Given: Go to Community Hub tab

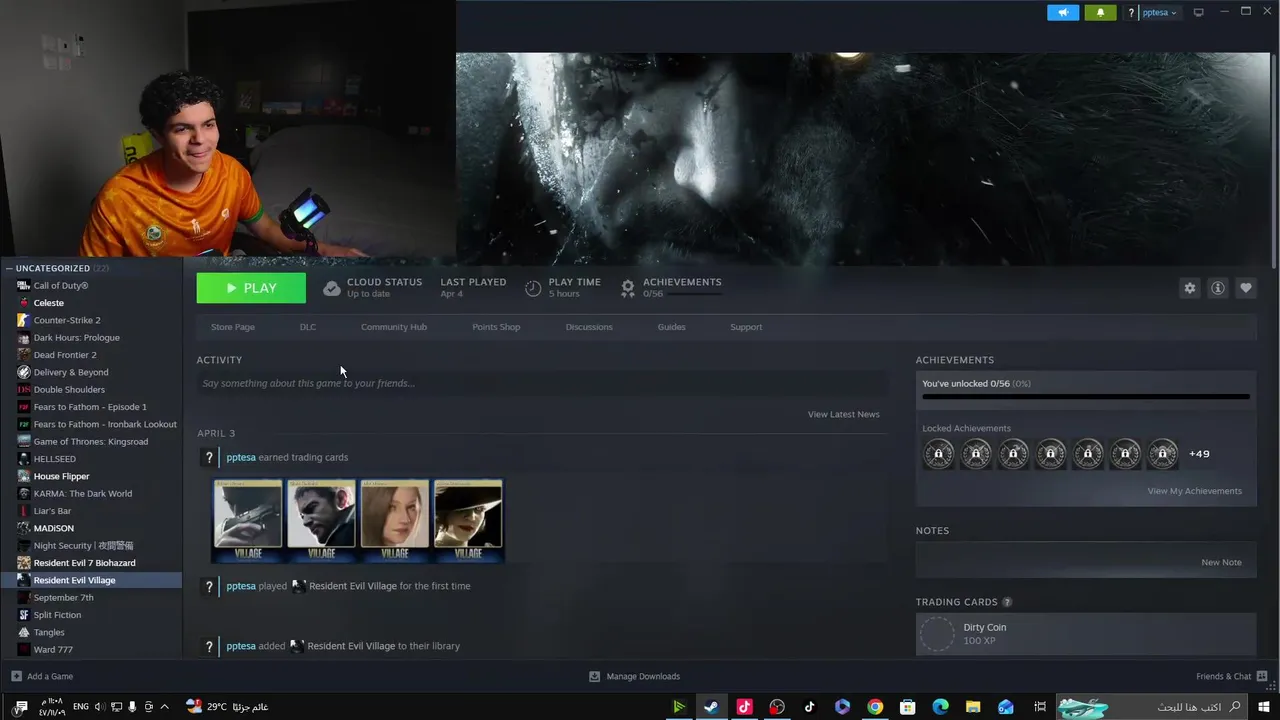Looking at the screenshot, I should click(394, 327).
